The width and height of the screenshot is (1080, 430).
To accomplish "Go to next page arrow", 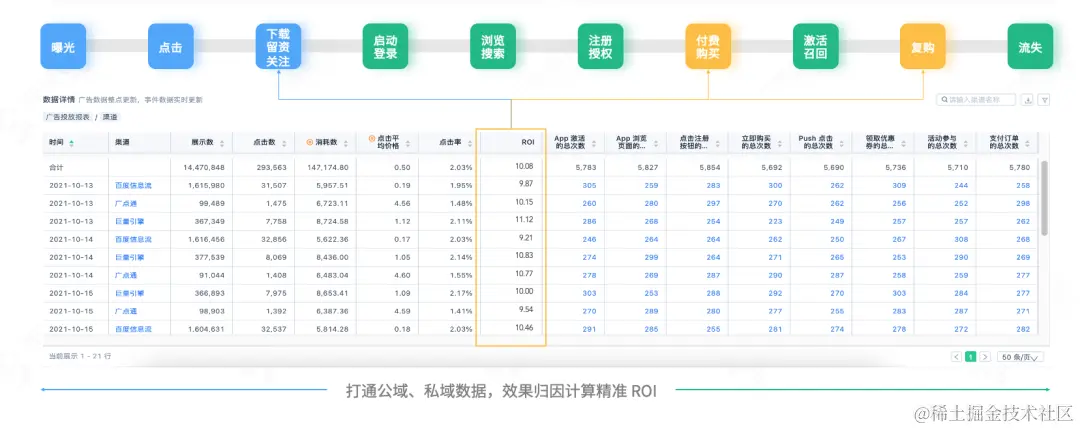I will (x=986, y=357).
